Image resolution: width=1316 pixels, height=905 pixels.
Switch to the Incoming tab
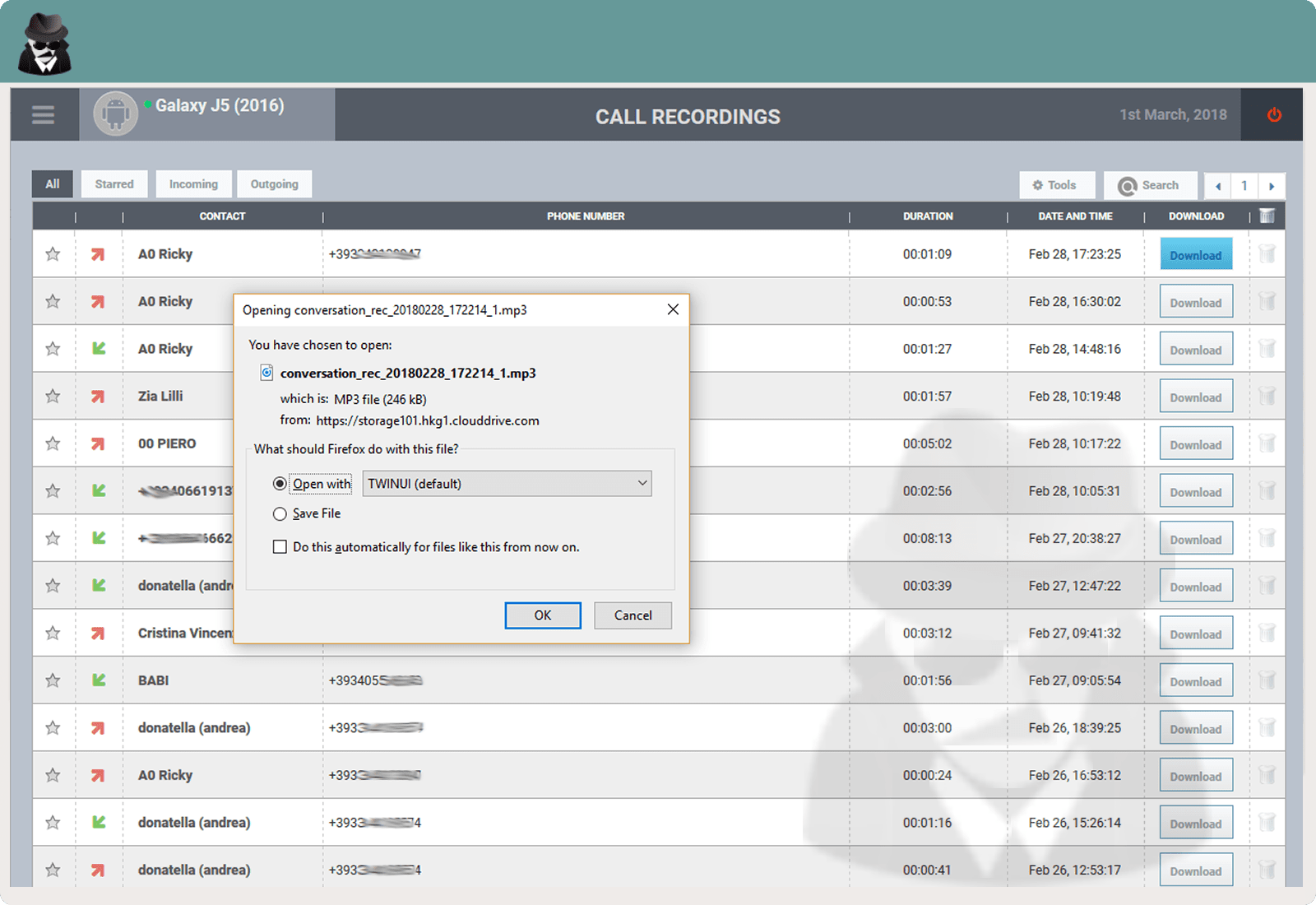click(193, 184)
